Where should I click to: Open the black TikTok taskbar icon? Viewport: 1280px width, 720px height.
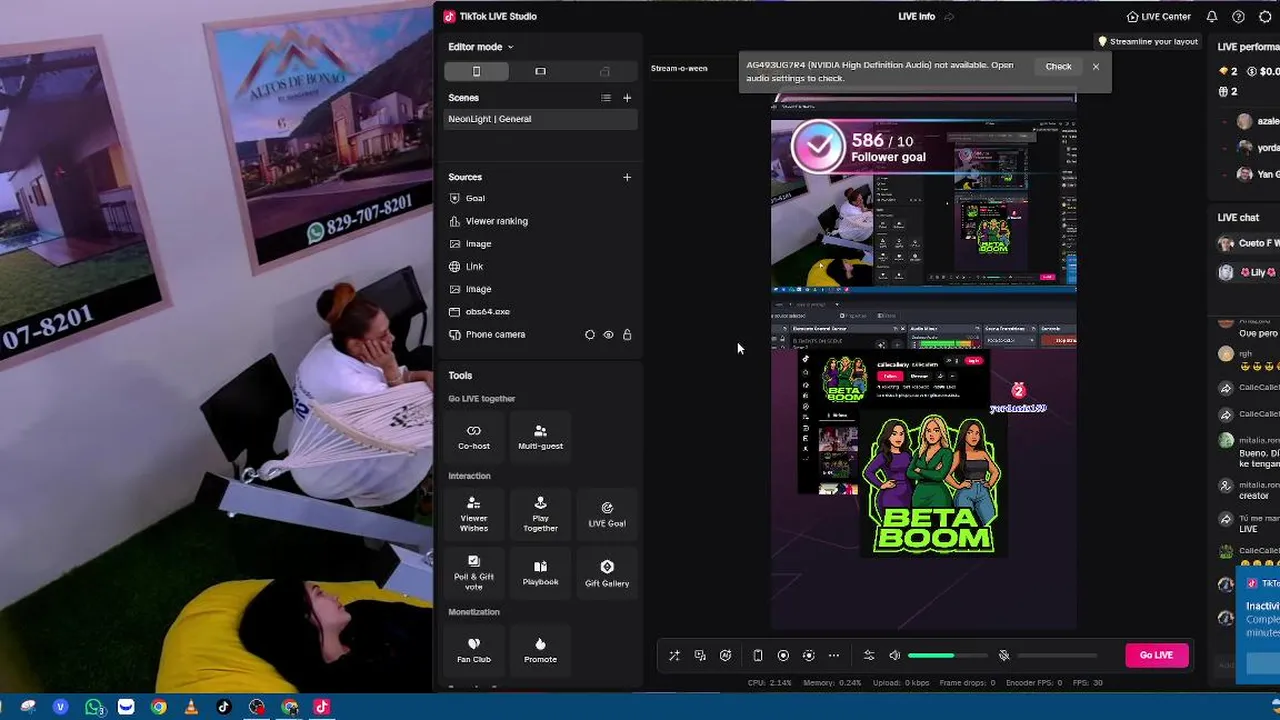click(224, 707)
